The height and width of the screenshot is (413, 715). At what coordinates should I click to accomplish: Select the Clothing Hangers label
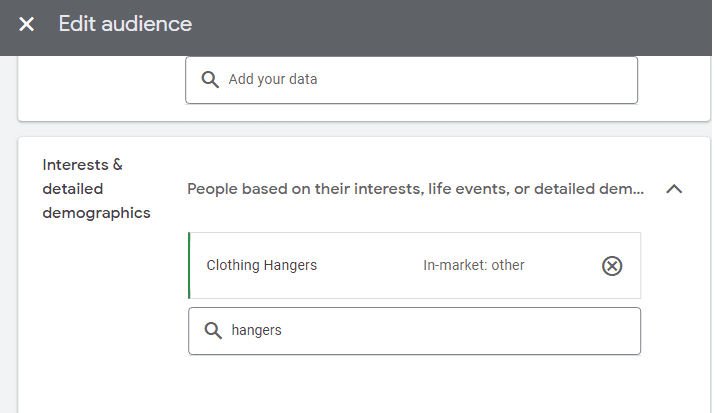261,265
